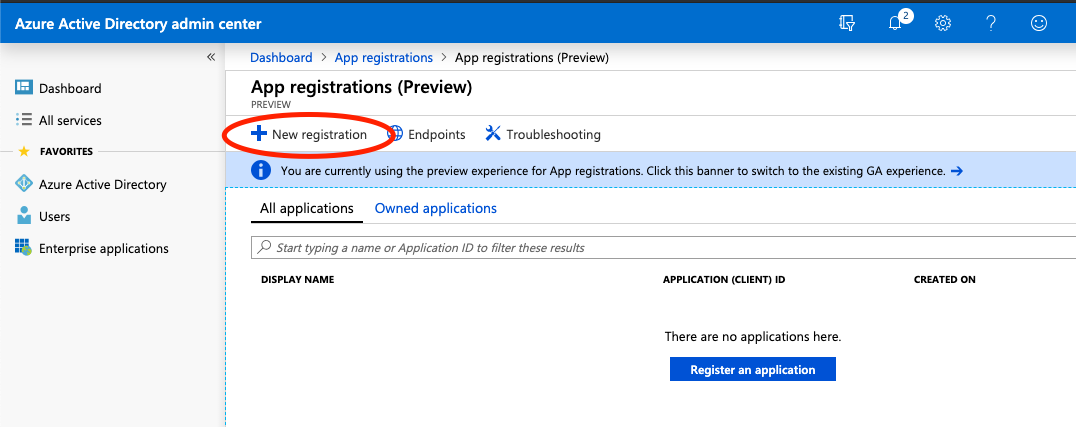
Task: Click the Dashboard breadcrumb link
Action: (281, 57)
